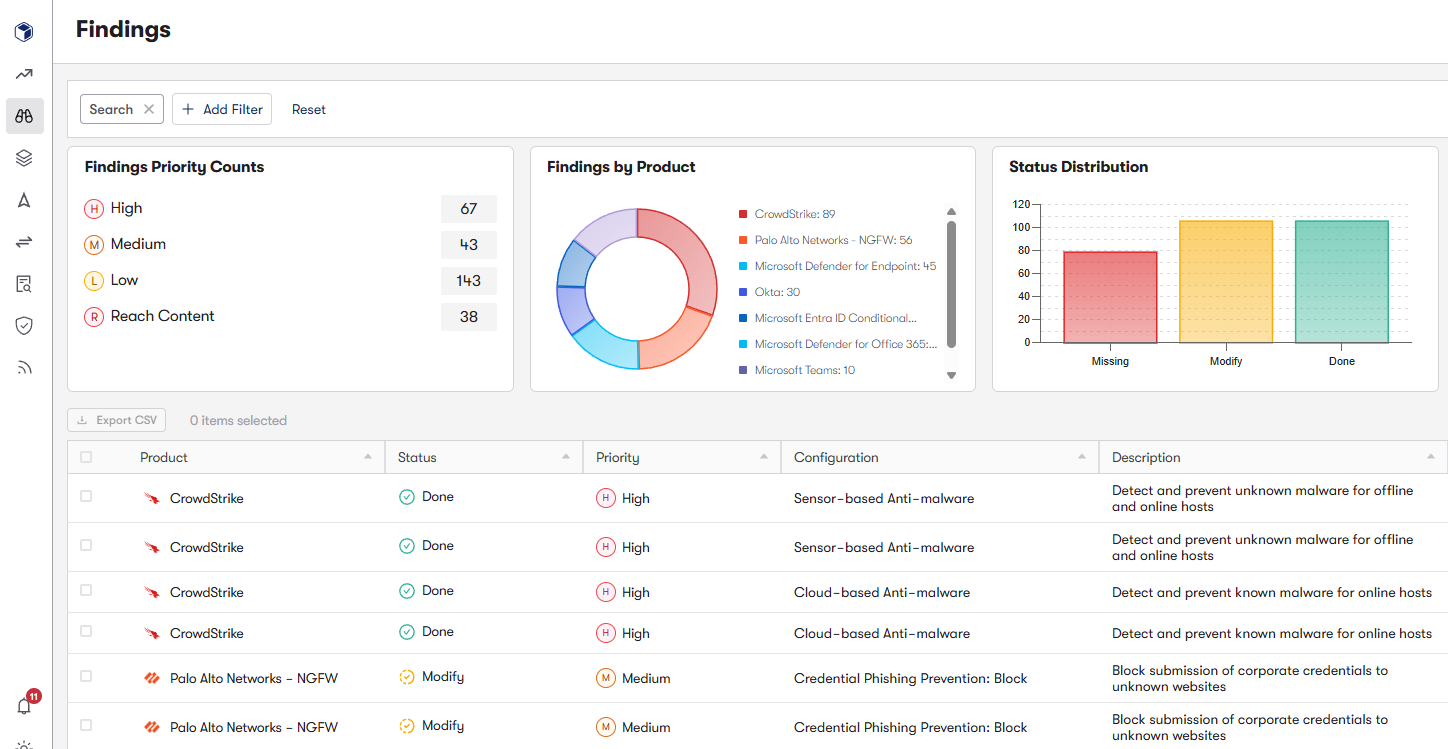Screen dimensions: 1448x749
Task: Click the red Missing bar in Status Distribution
Action: tap(1110, 297)
